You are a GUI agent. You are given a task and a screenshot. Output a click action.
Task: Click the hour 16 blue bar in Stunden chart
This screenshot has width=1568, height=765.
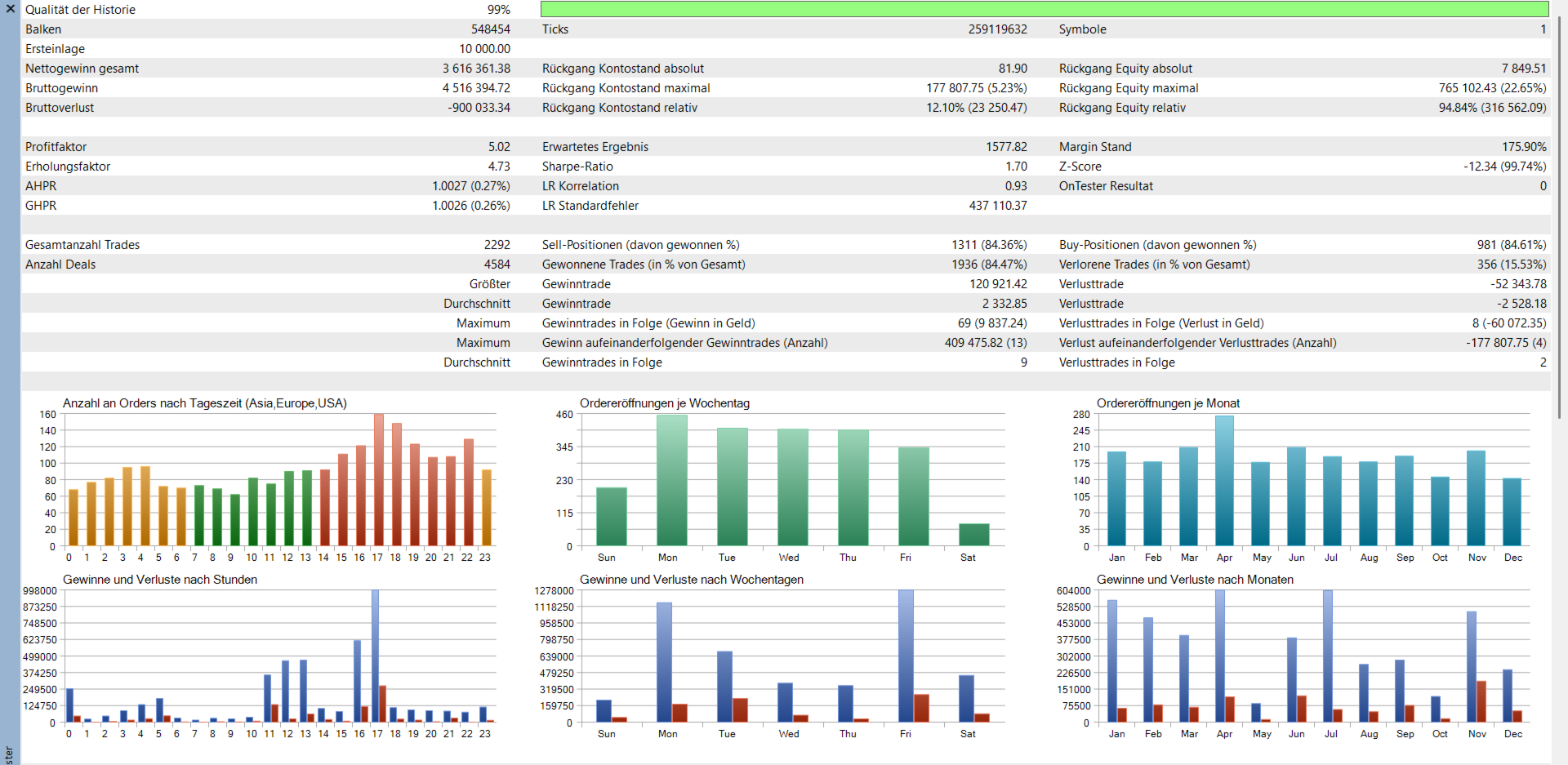pyautogui.click(x=357, y=682)
